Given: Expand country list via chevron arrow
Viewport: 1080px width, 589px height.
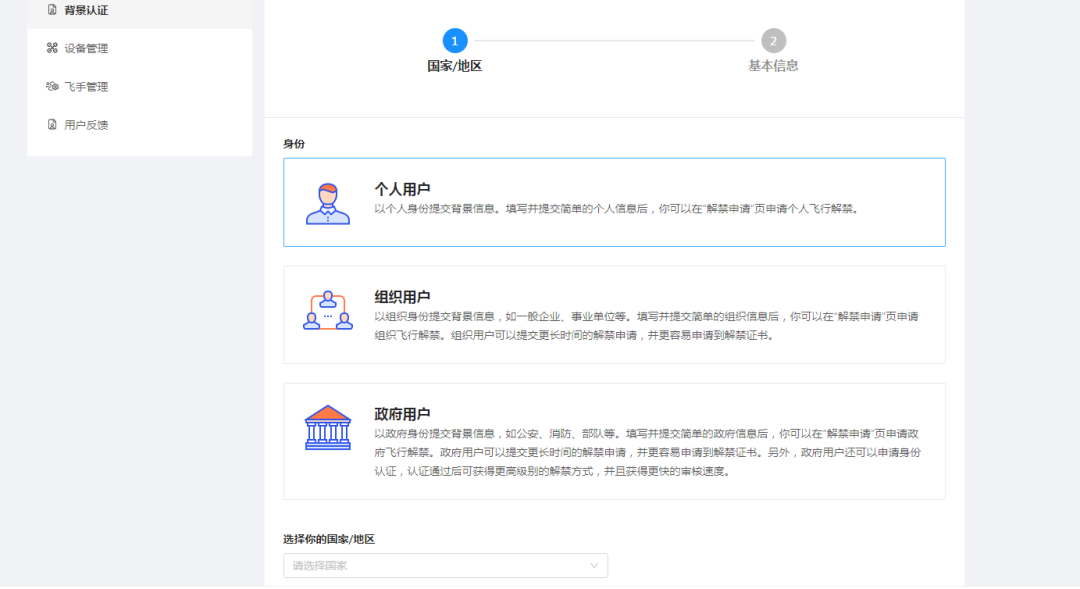Looking at the screenshot, I should pos(594,566).
